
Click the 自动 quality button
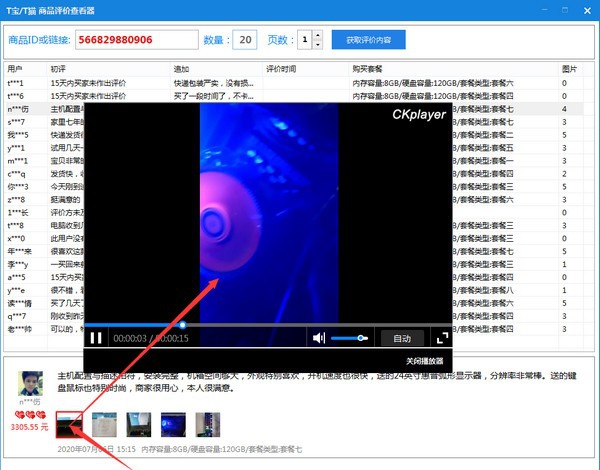(402, 338)
